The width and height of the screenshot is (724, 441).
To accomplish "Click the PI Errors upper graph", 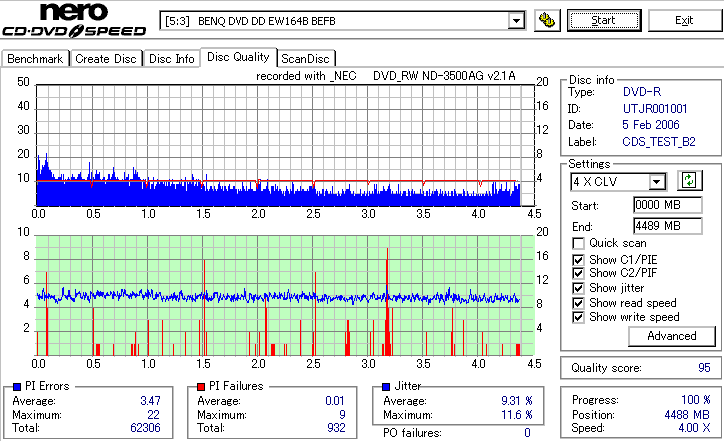I will coord(285,145).
